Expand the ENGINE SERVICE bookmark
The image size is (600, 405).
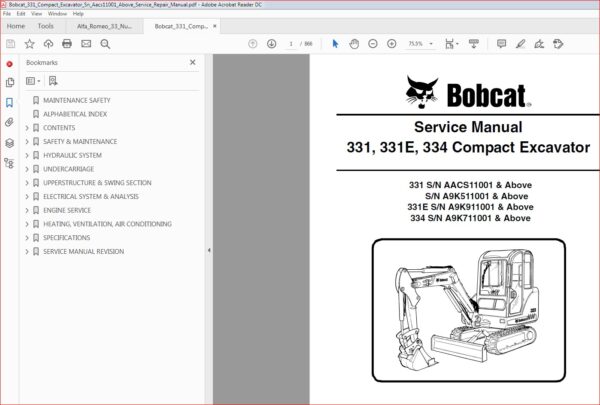27,211
